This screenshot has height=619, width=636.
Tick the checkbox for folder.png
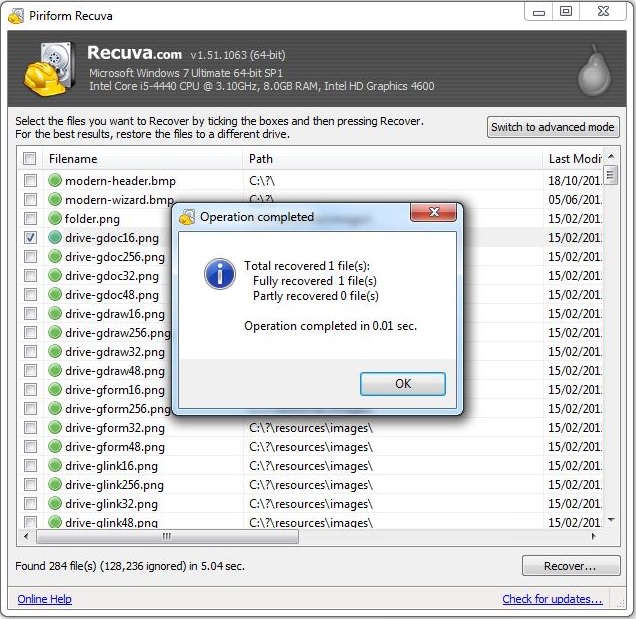[x=30, y=219]
